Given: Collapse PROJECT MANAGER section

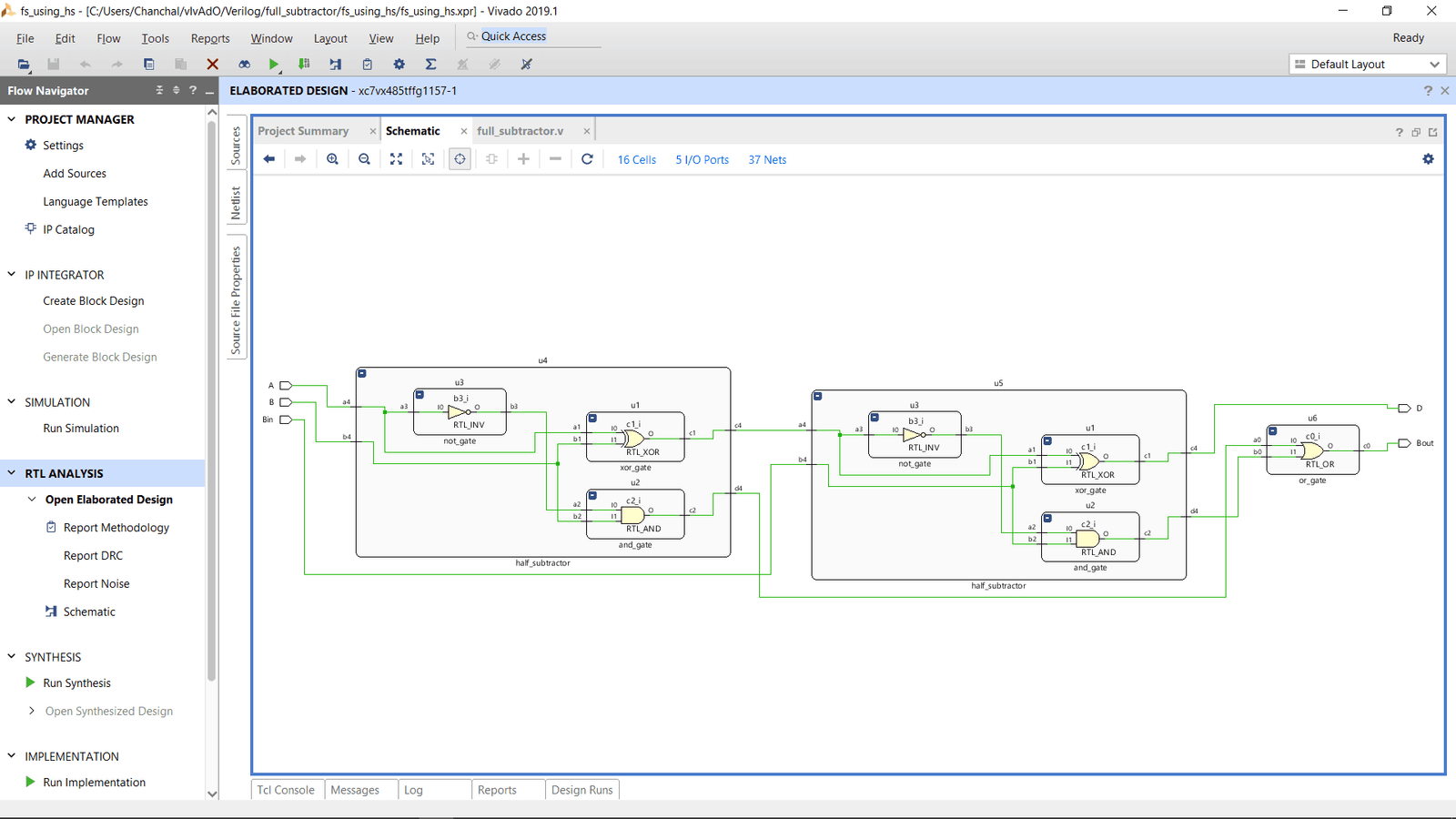Looking at the screenshot, I should tap(12, 119).
